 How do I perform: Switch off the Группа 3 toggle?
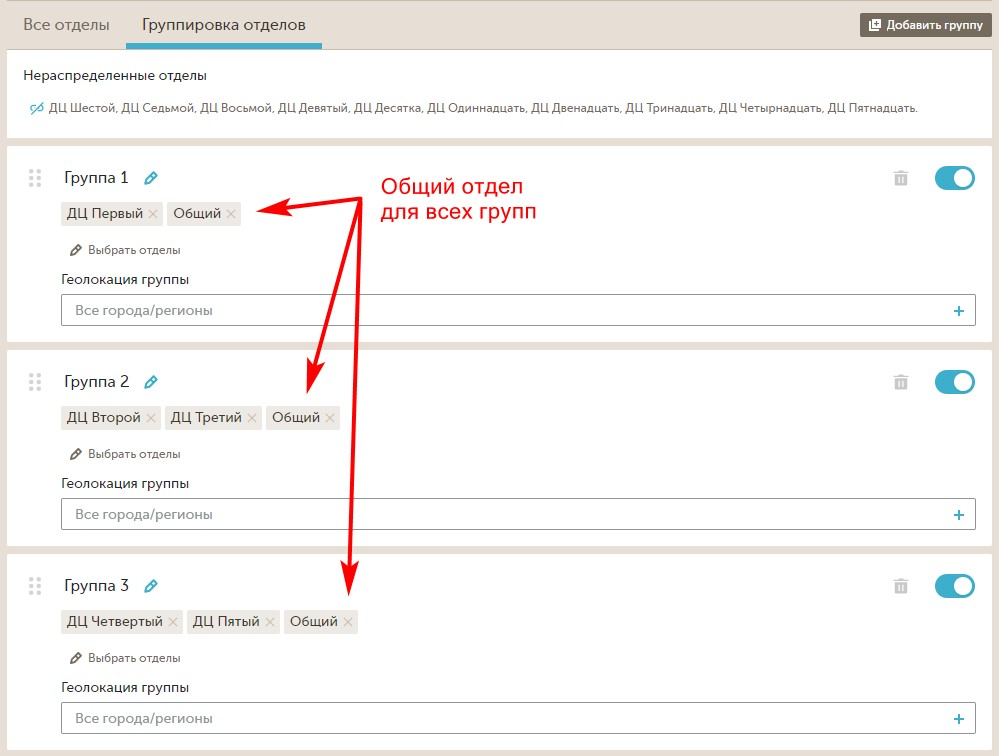(x=954, y=586)
